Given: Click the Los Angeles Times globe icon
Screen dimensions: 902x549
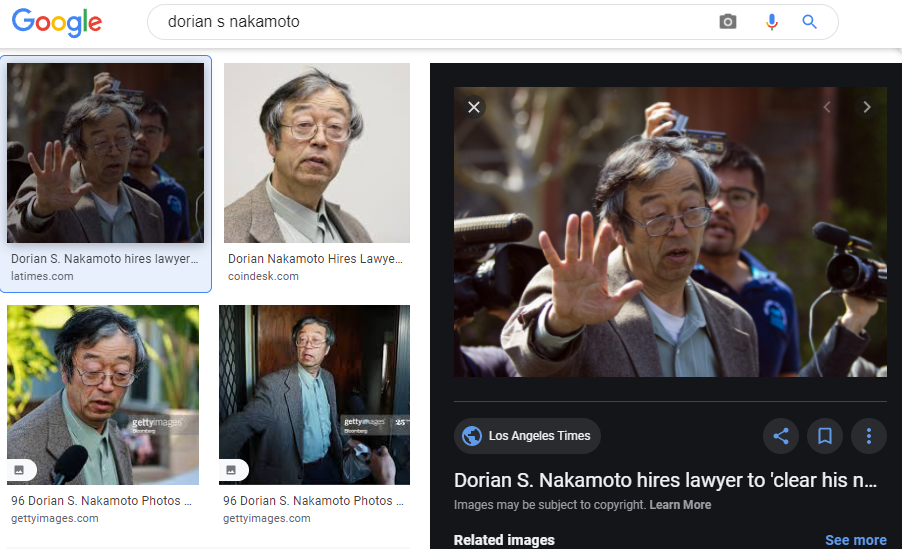Looking at the screenshot, I should click(472, 436).
